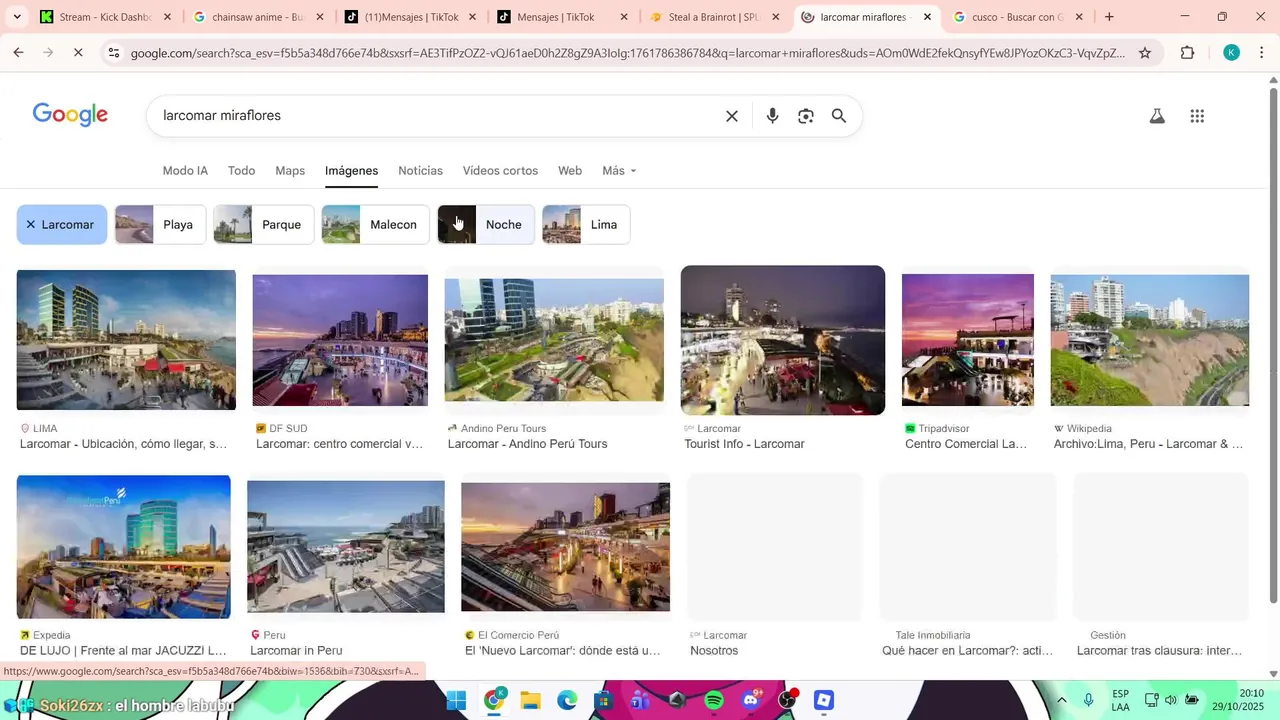1280x720 pixels.
Task: Open Search Labs flask icon
Action: click(x=1157, y=116)
